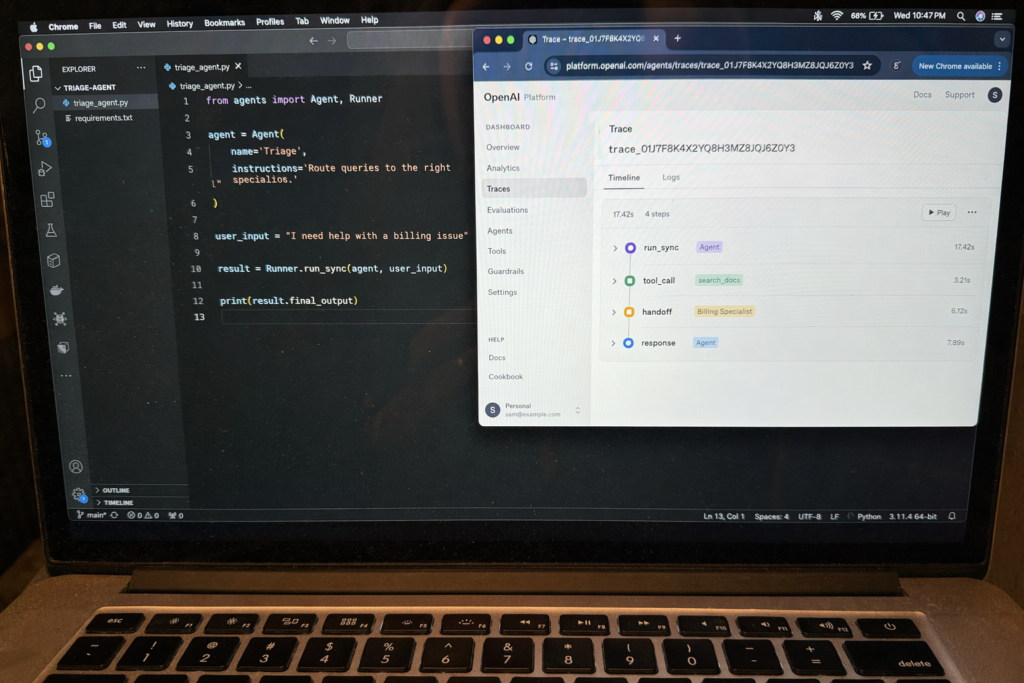Click the Play trace button
The width and height of the screenshot is (1024, 683).
tap(938, 212)
